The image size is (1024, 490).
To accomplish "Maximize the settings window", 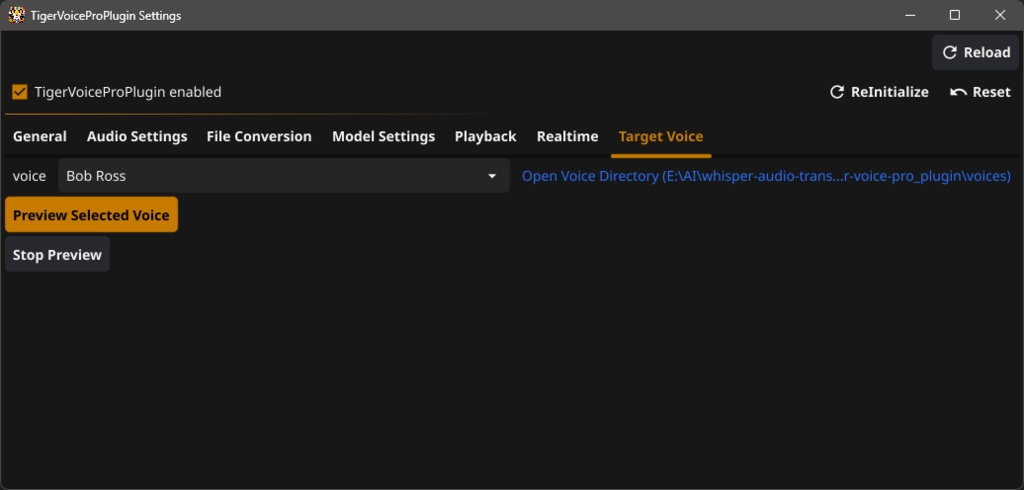I will tap(955, 15).
